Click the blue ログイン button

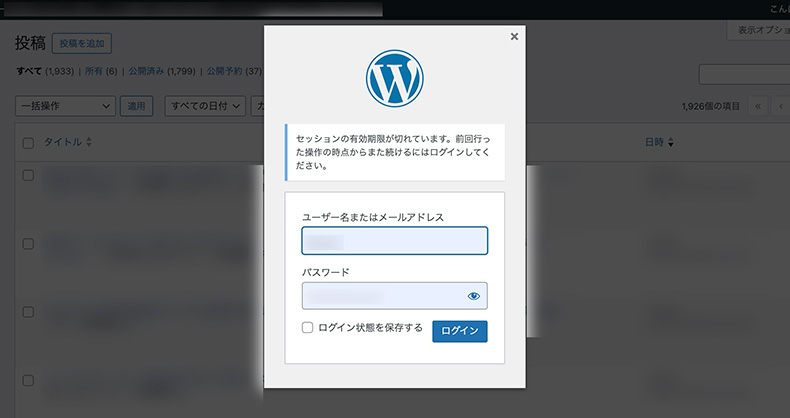459,331
